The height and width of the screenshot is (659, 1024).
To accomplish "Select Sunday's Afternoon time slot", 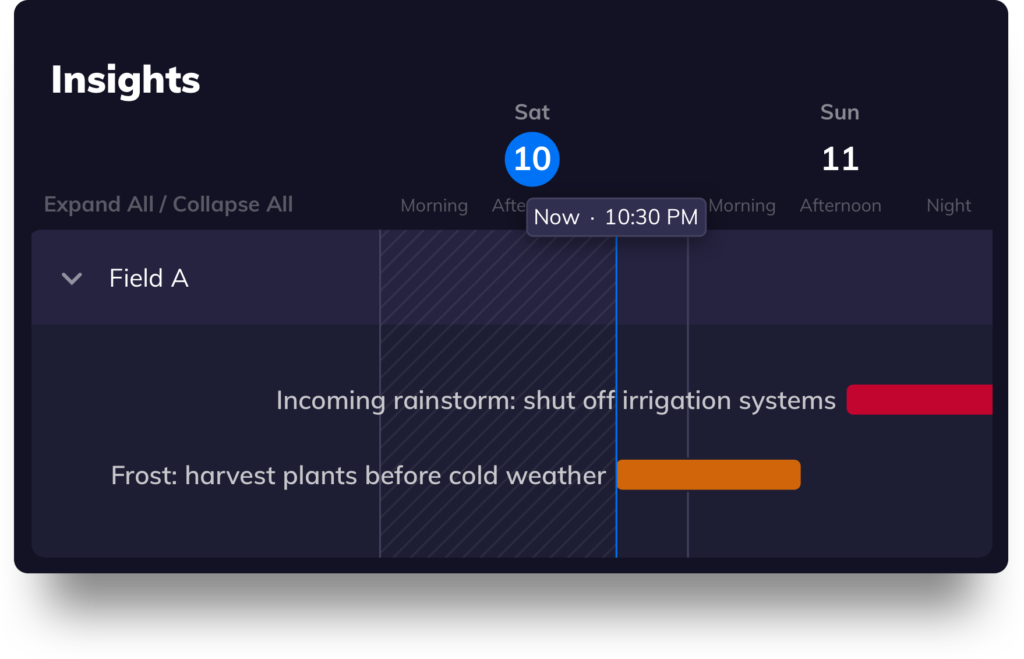I will click(840, 205).
